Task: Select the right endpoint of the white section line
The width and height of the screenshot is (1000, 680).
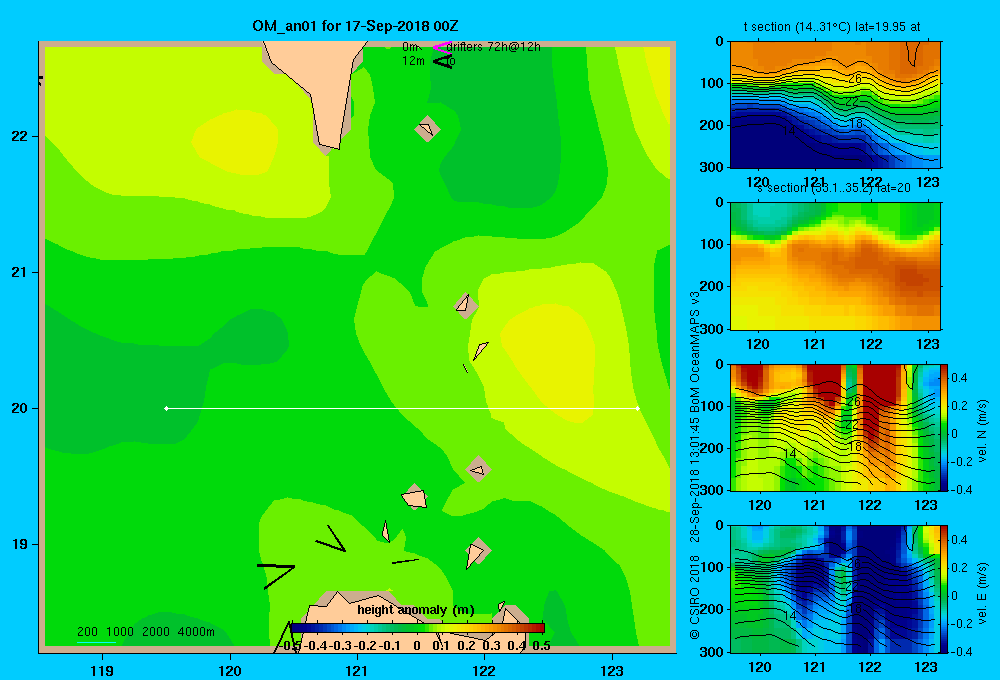Action: 638,408
